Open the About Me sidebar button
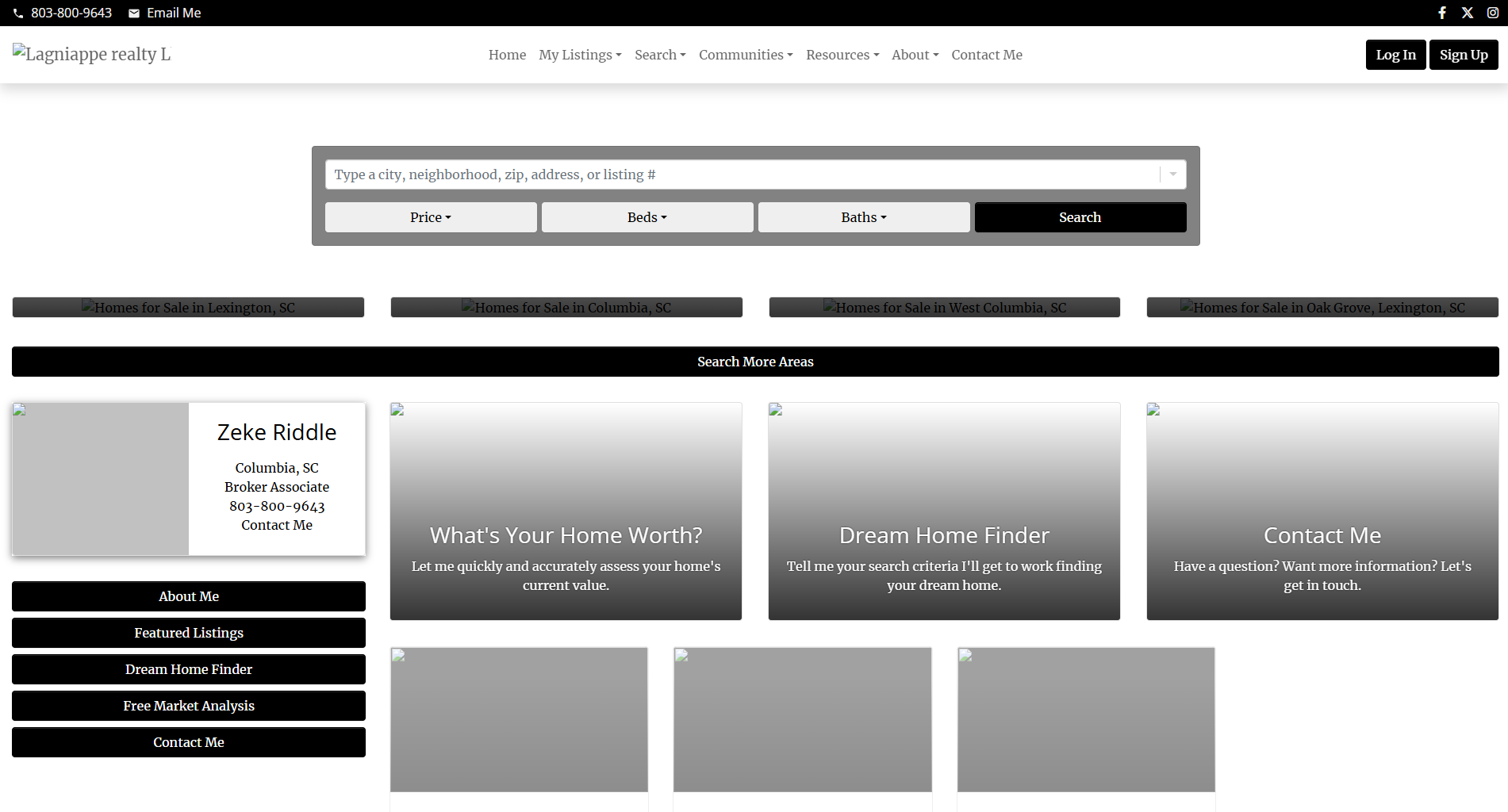 (x=189, y=596)
